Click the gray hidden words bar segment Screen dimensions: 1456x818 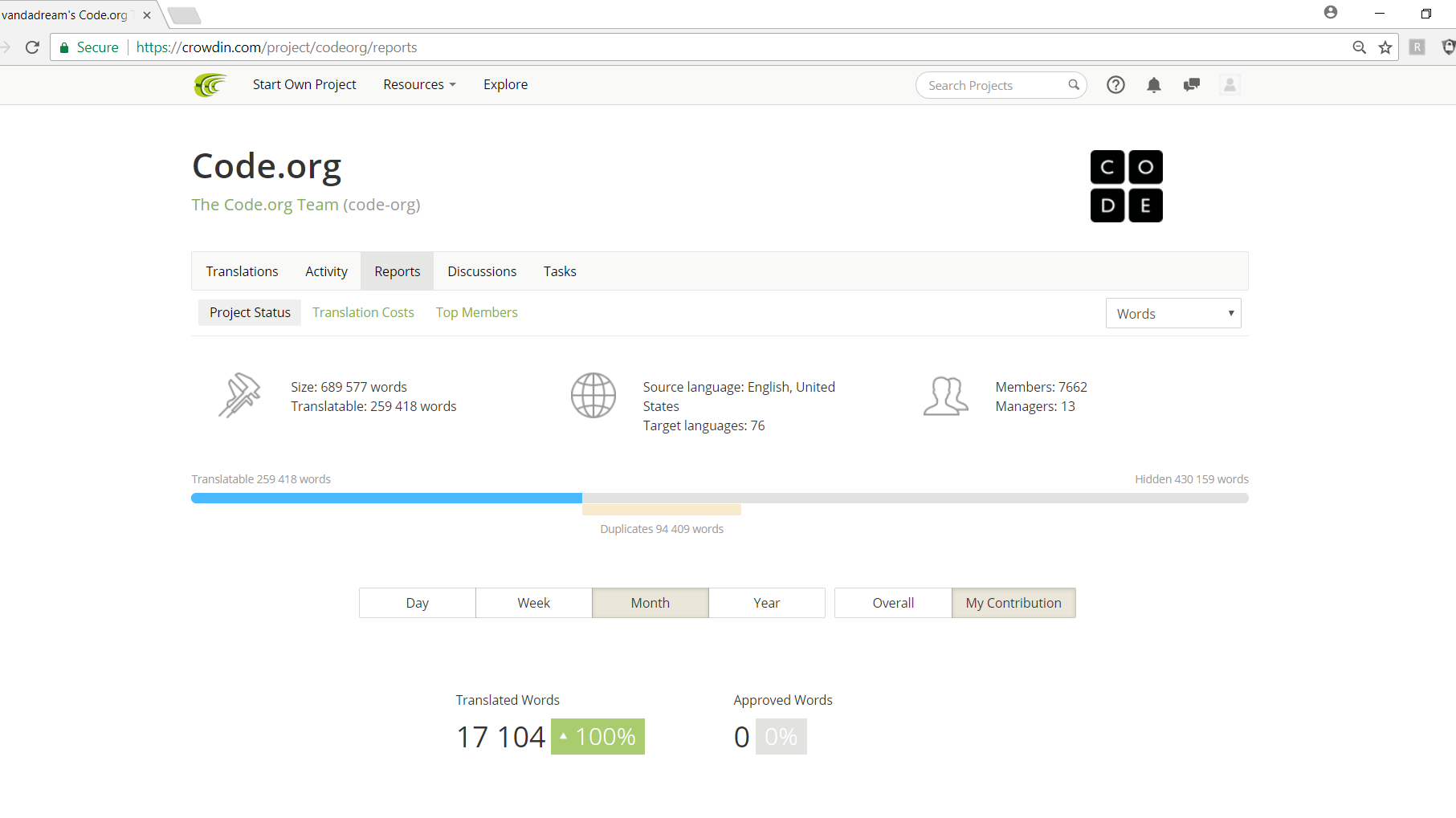pyautogui.click(x=916, y=499)
